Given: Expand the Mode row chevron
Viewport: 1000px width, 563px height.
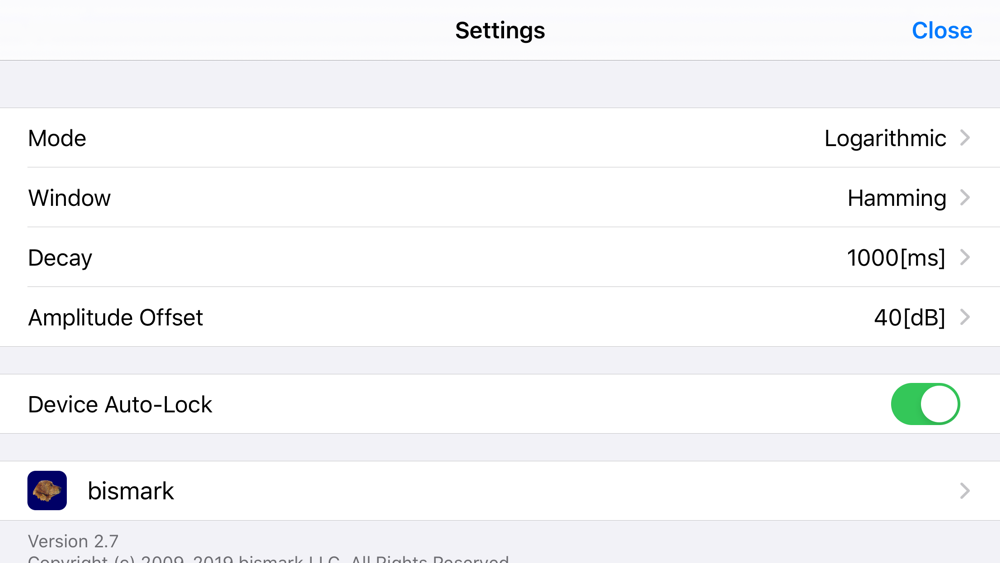Looking at the screenshot, I should point(965,138).
